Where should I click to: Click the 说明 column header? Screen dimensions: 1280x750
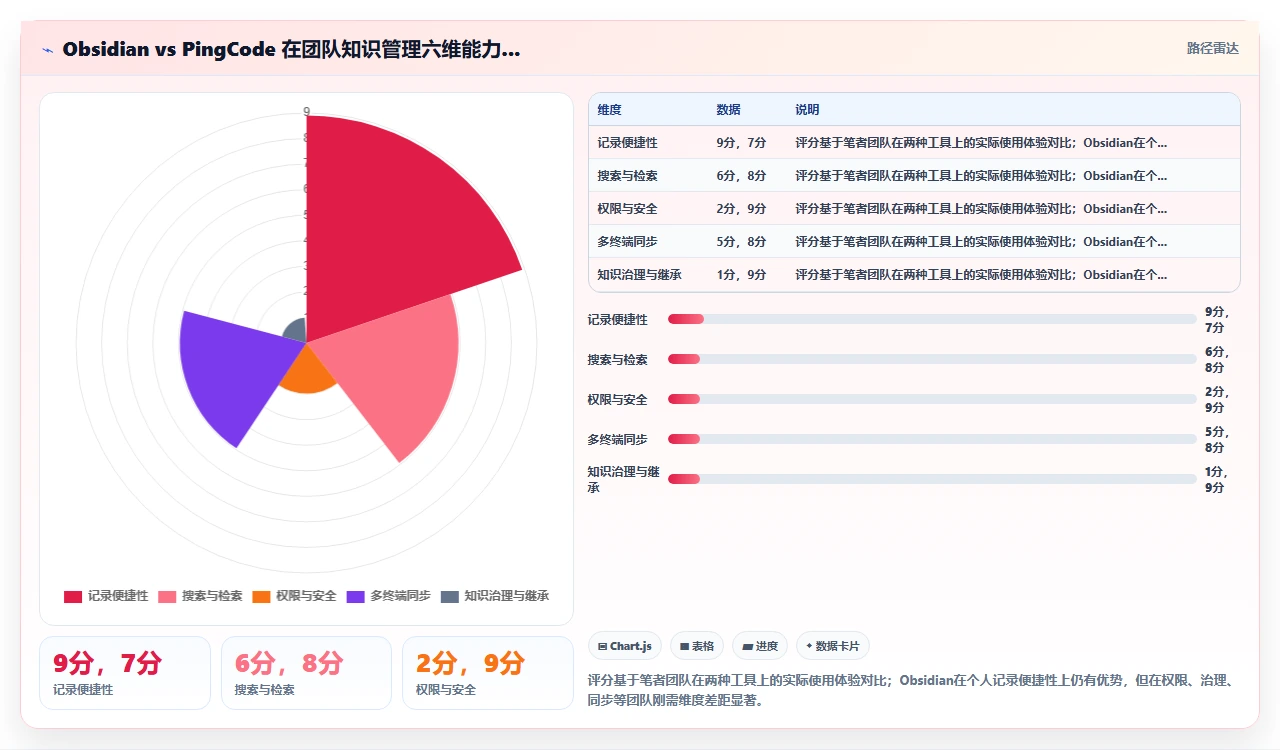click(x=807, y=110)
